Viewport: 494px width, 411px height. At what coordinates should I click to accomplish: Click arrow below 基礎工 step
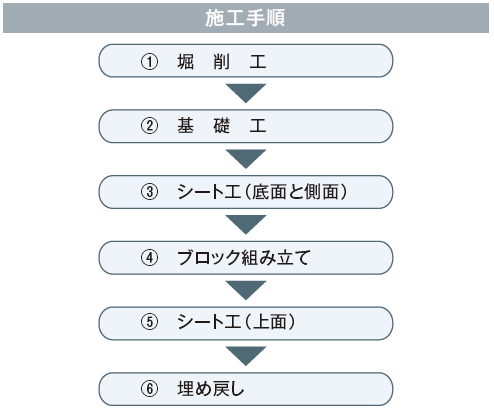tap(246, 159)
